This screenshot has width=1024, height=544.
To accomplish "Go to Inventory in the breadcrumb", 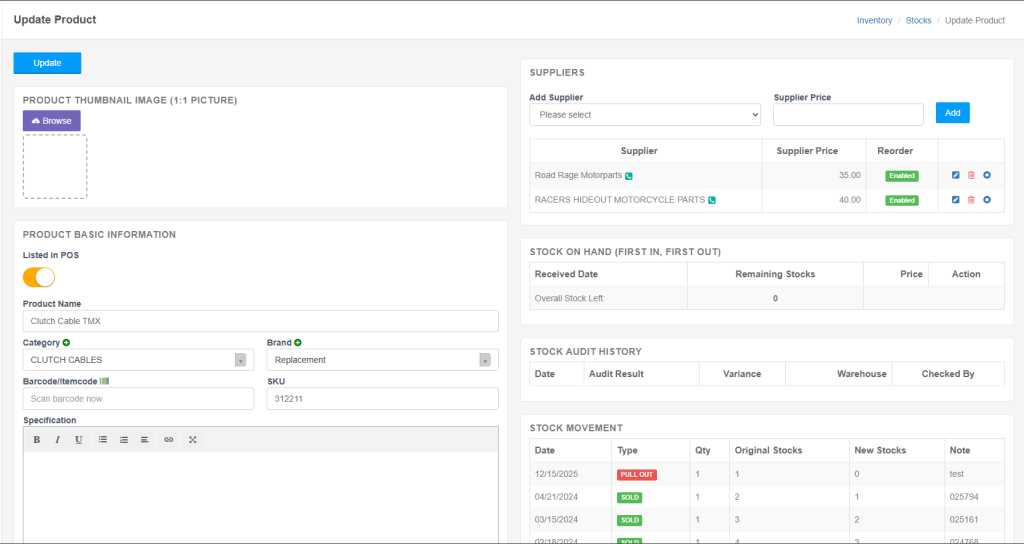I will point(874,20).
